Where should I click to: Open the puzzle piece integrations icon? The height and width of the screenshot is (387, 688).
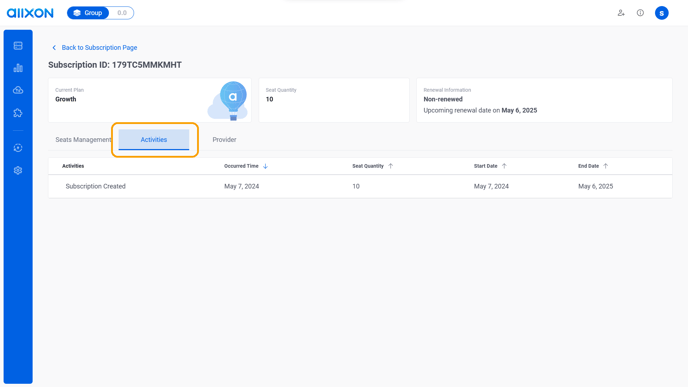pyautogui.click(x=18, y=113)
